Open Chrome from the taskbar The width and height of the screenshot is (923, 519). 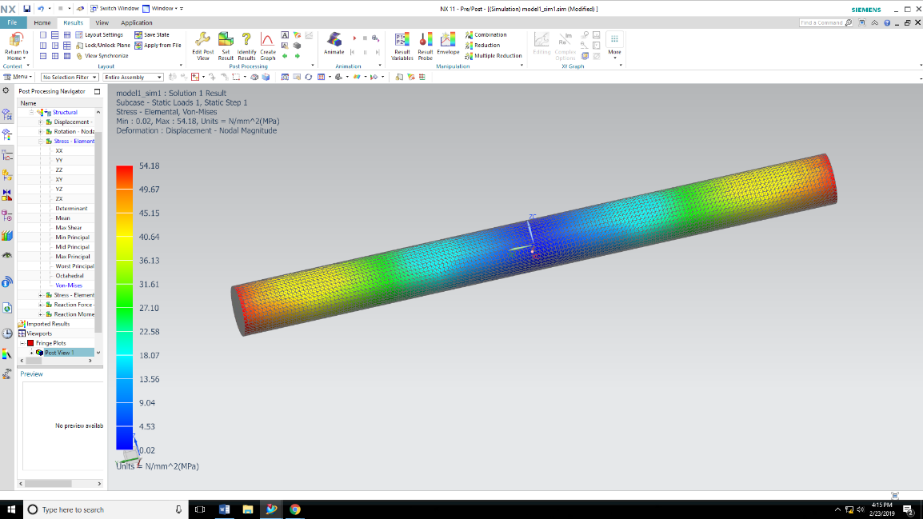pyautogui.click(x=295, y=510)
